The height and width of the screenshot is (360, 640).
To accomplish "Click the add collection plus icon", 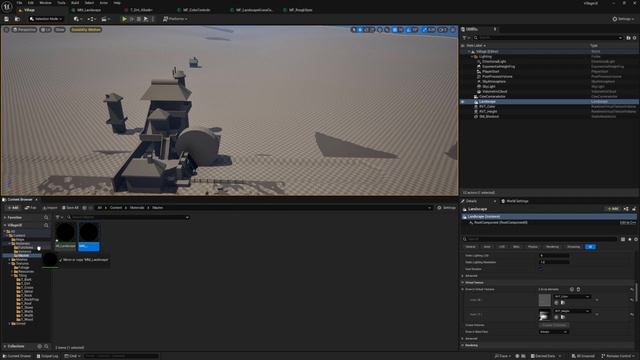I will (40, 346).
